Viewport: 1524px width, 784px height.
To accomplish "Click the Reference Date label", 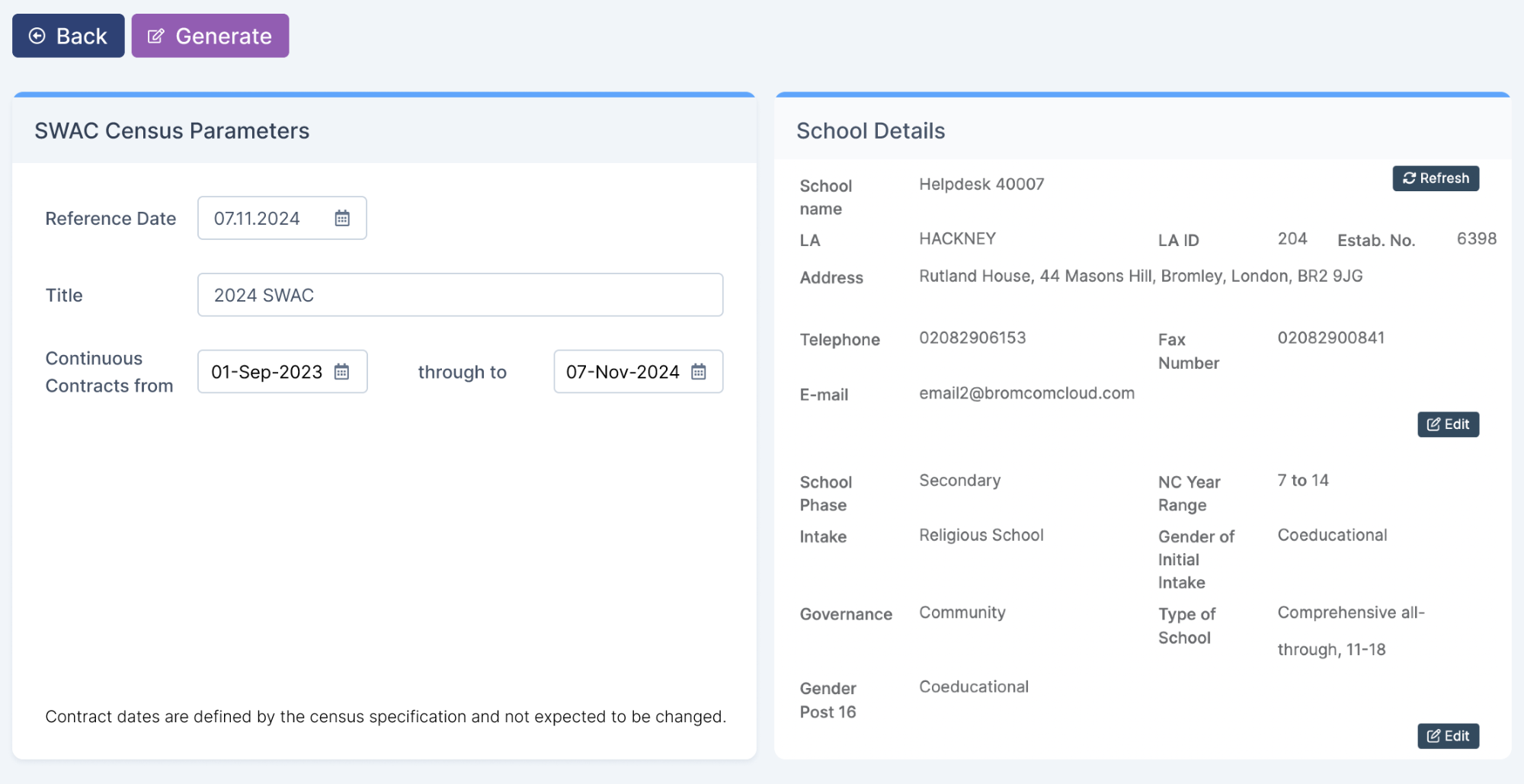I will click(110, 219).
